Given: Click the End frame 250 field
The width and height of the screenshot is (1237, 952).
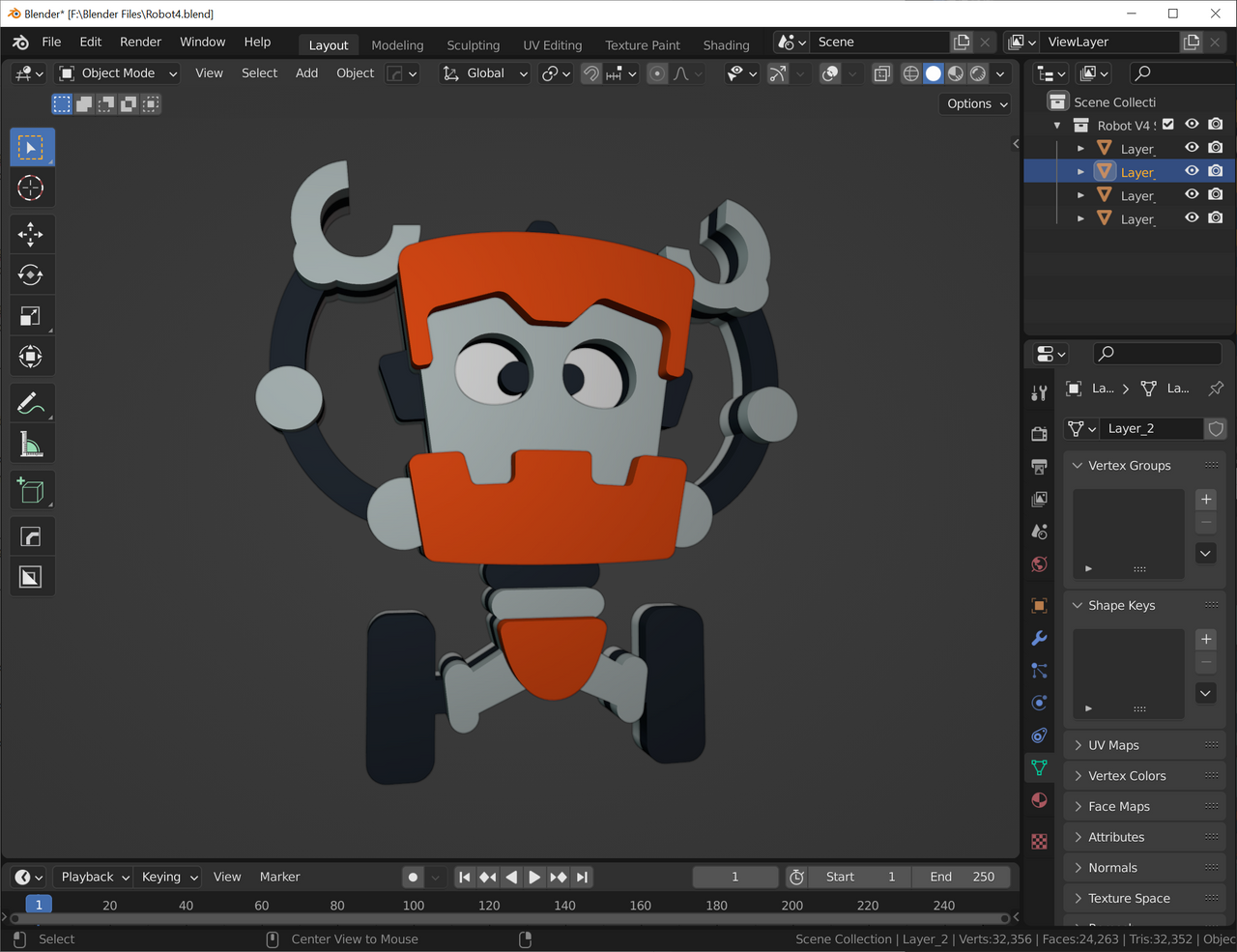Looking at the screenshot, I should [x=962, y=877].
